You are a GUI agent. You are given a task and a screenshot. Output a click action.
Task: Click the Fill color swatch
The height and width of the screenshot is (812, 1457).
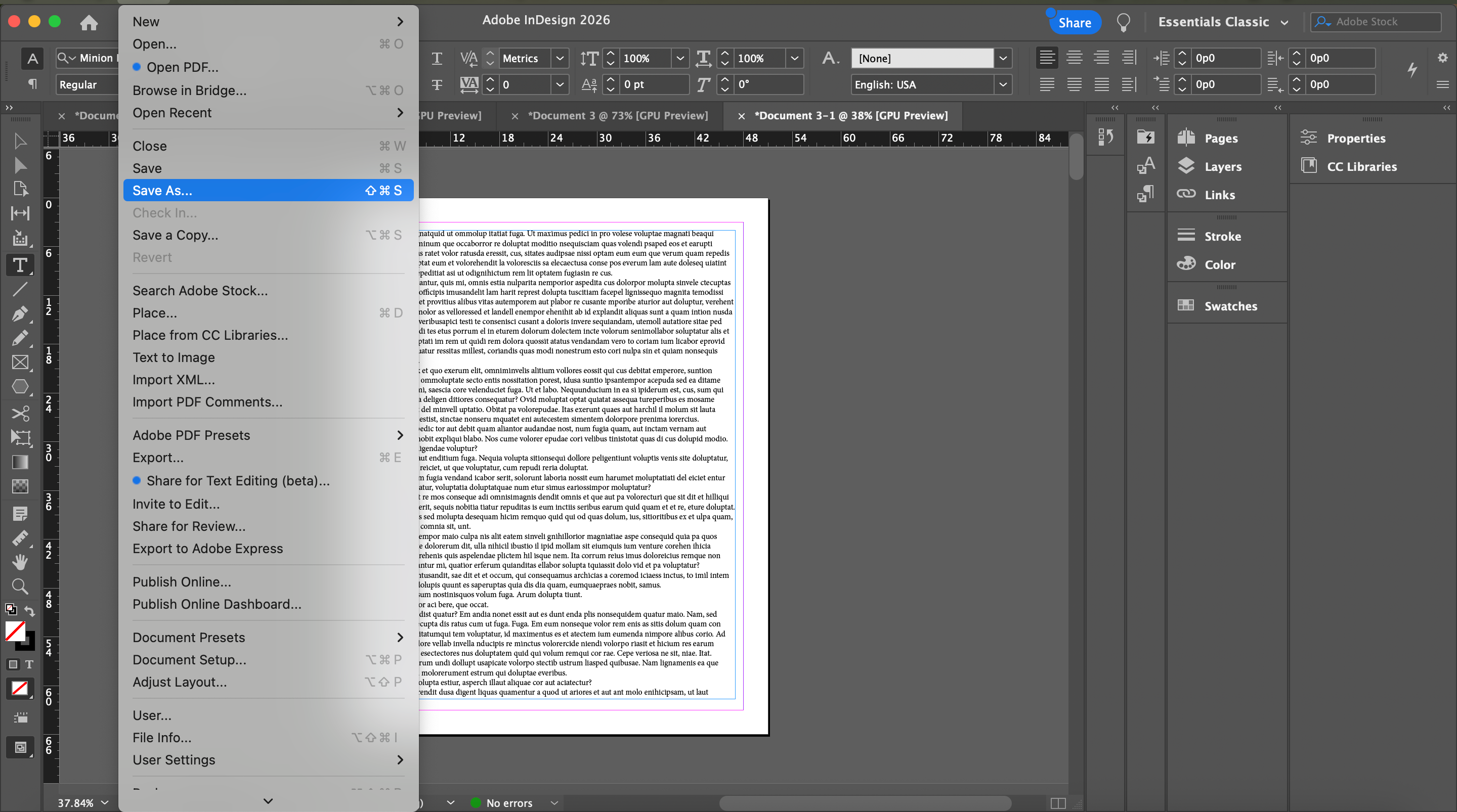click(15, 630)
